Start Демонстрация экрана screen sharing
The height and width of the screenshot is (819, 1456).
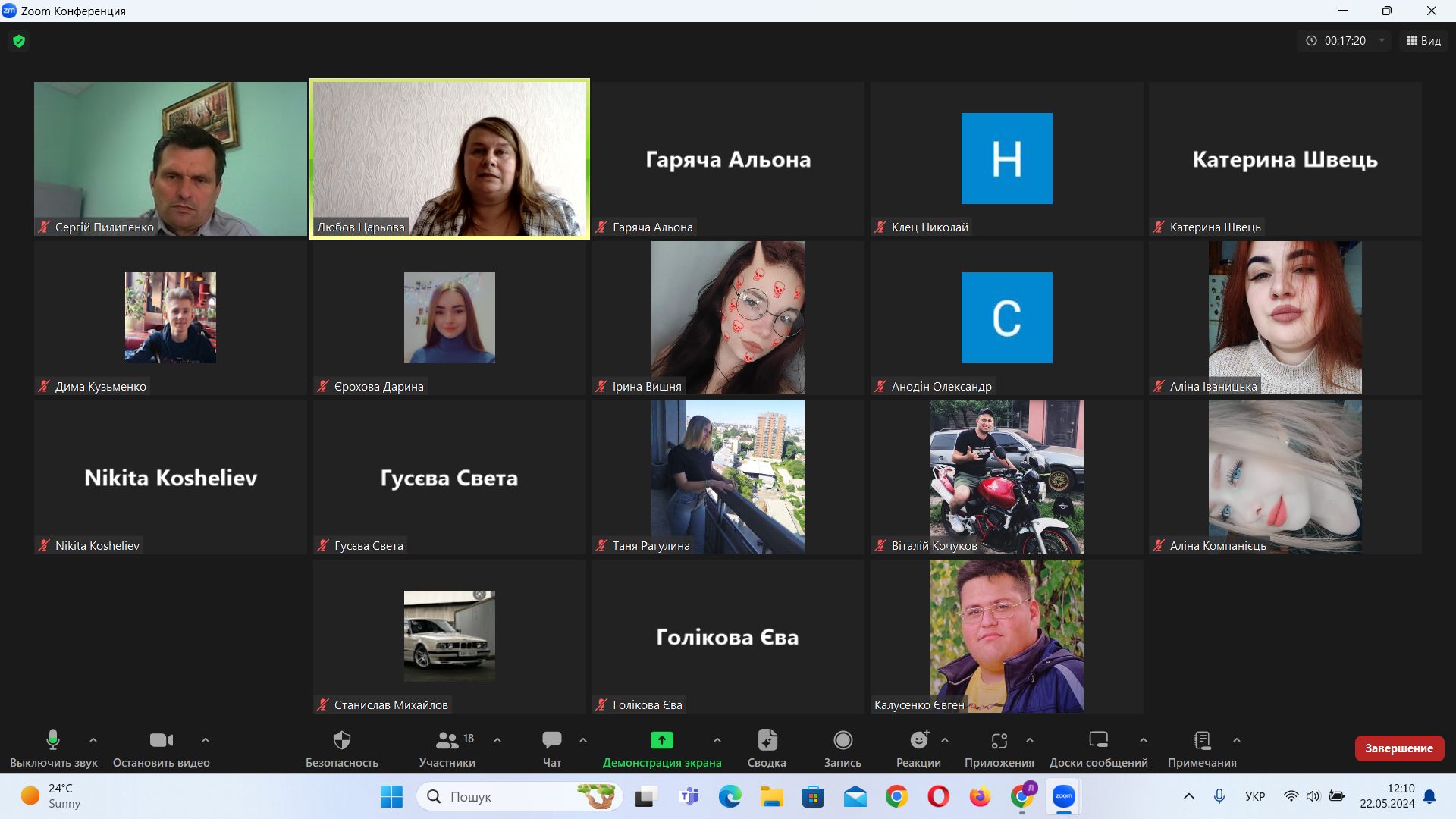point(661,740)
